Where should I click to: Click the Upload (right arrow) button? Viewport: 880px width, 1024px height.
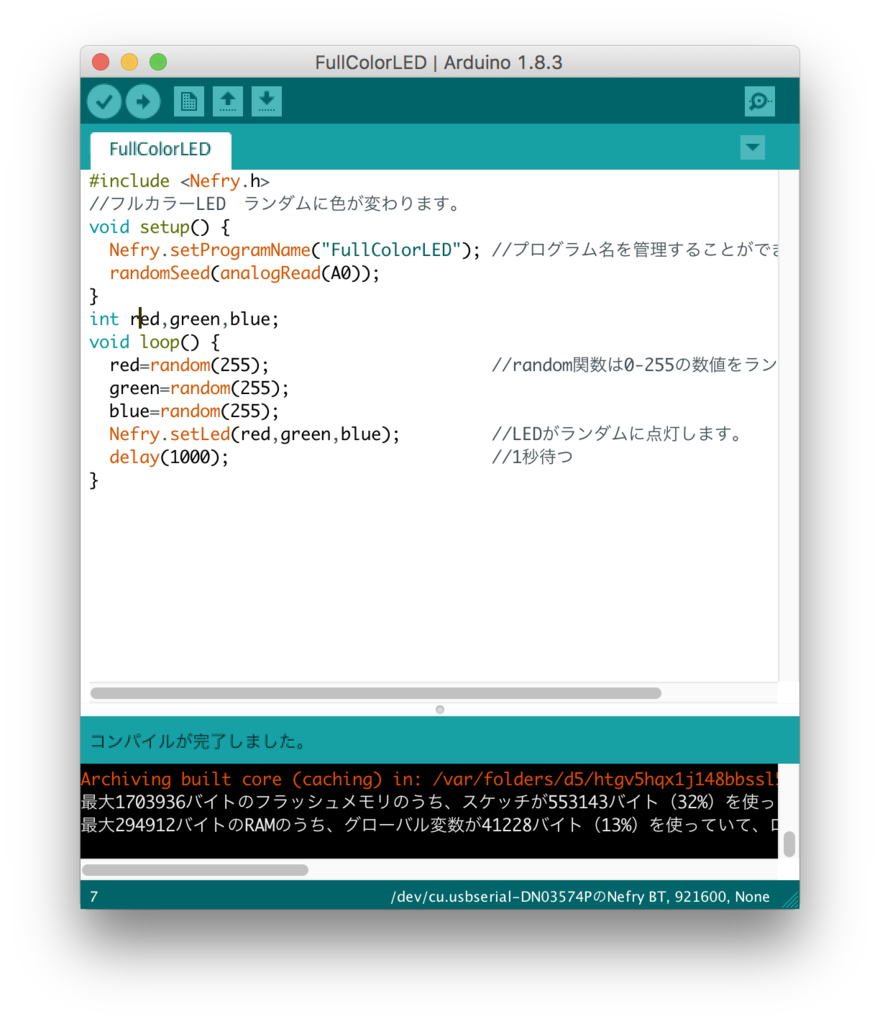[143, 101]
